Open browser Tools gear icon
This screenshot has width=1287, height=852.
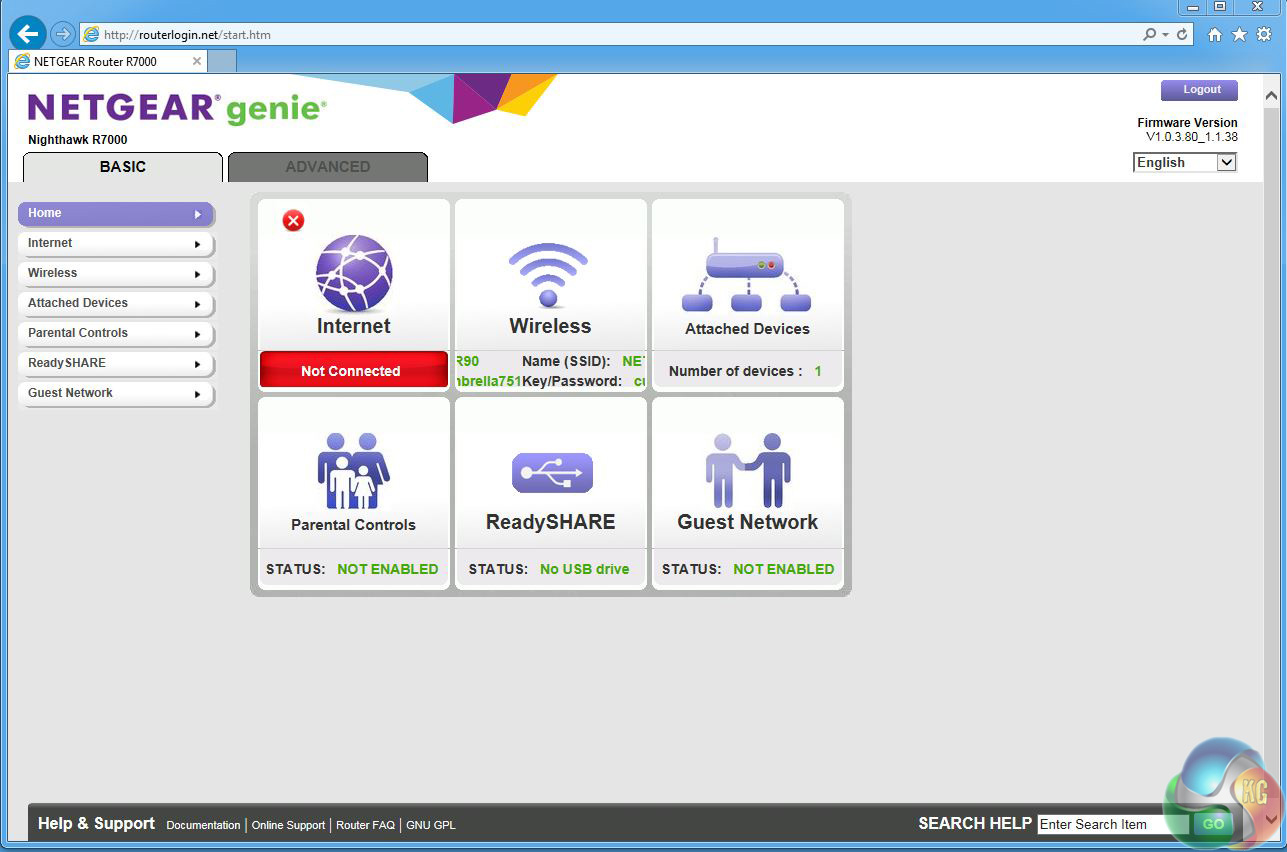1264,34
